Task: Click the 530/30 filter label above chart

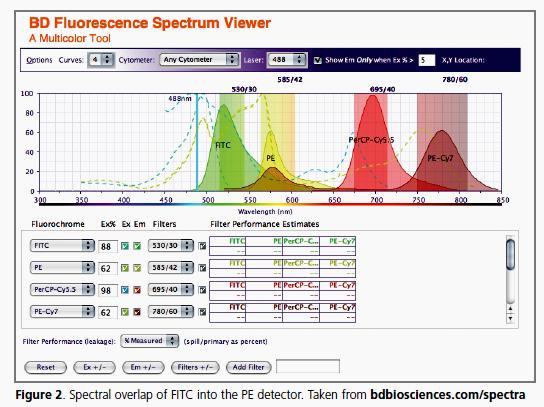Action: coord(244,90)
